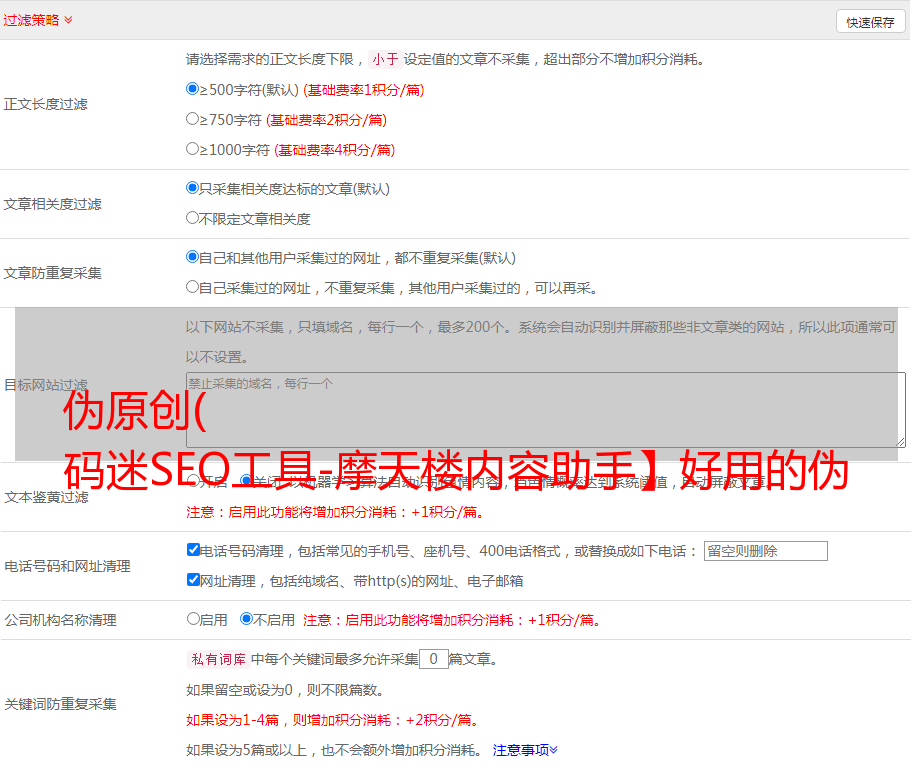Image resolution: width=912 pixels, height=768 pixels.
Task: Click the 小于 highlighted tag
Action: click(x=385, y=59)
